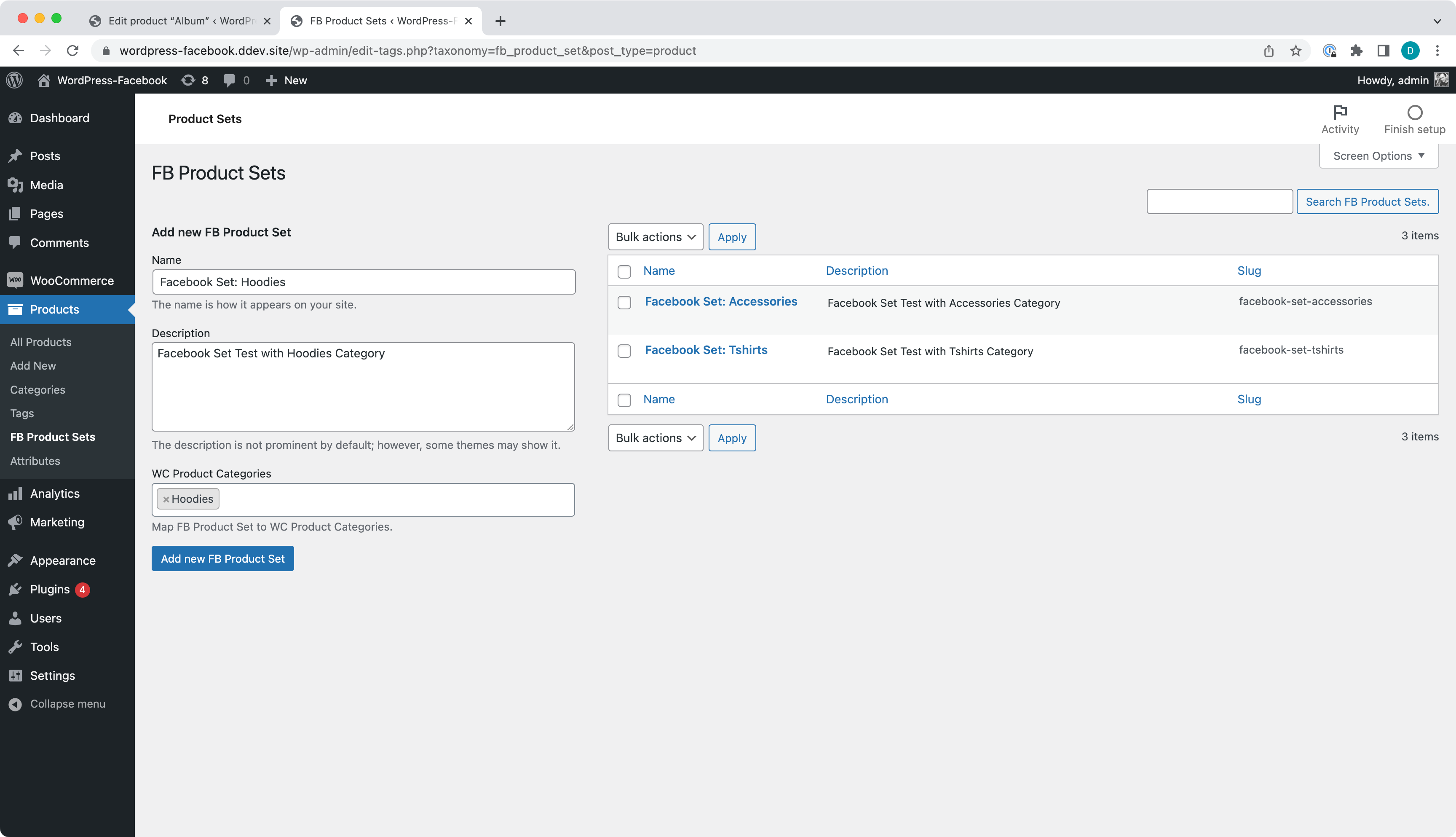The width and height of the screenshot is (1456, 837).
Task: Click the WordPress logo in admin bar
Action: pyautogui.click(x=14, y=80)
